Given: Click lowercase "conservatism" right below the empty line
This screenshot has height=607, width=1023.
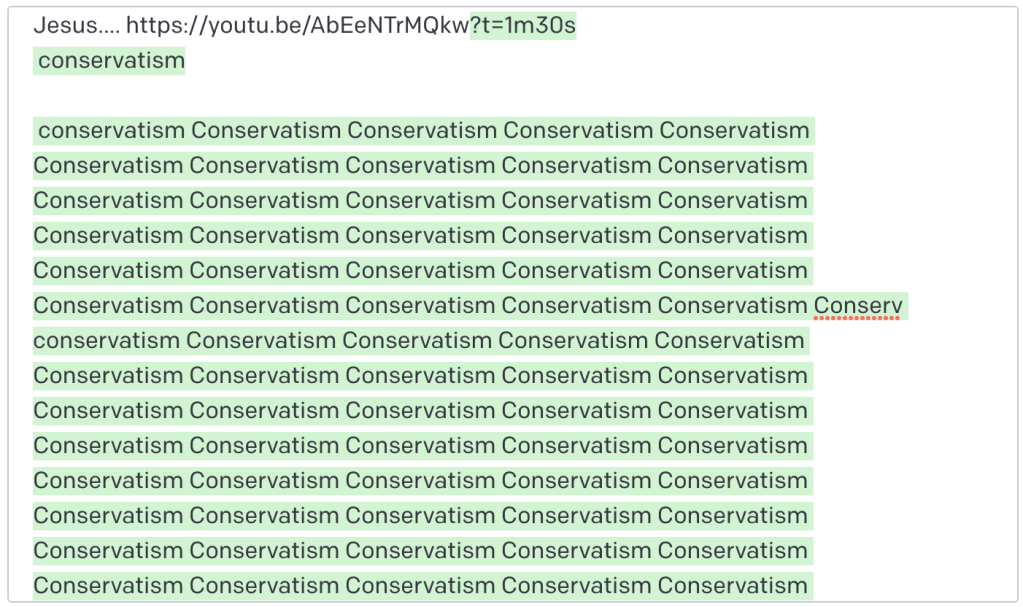Looking at the screenshot, I should pos(111,131).
